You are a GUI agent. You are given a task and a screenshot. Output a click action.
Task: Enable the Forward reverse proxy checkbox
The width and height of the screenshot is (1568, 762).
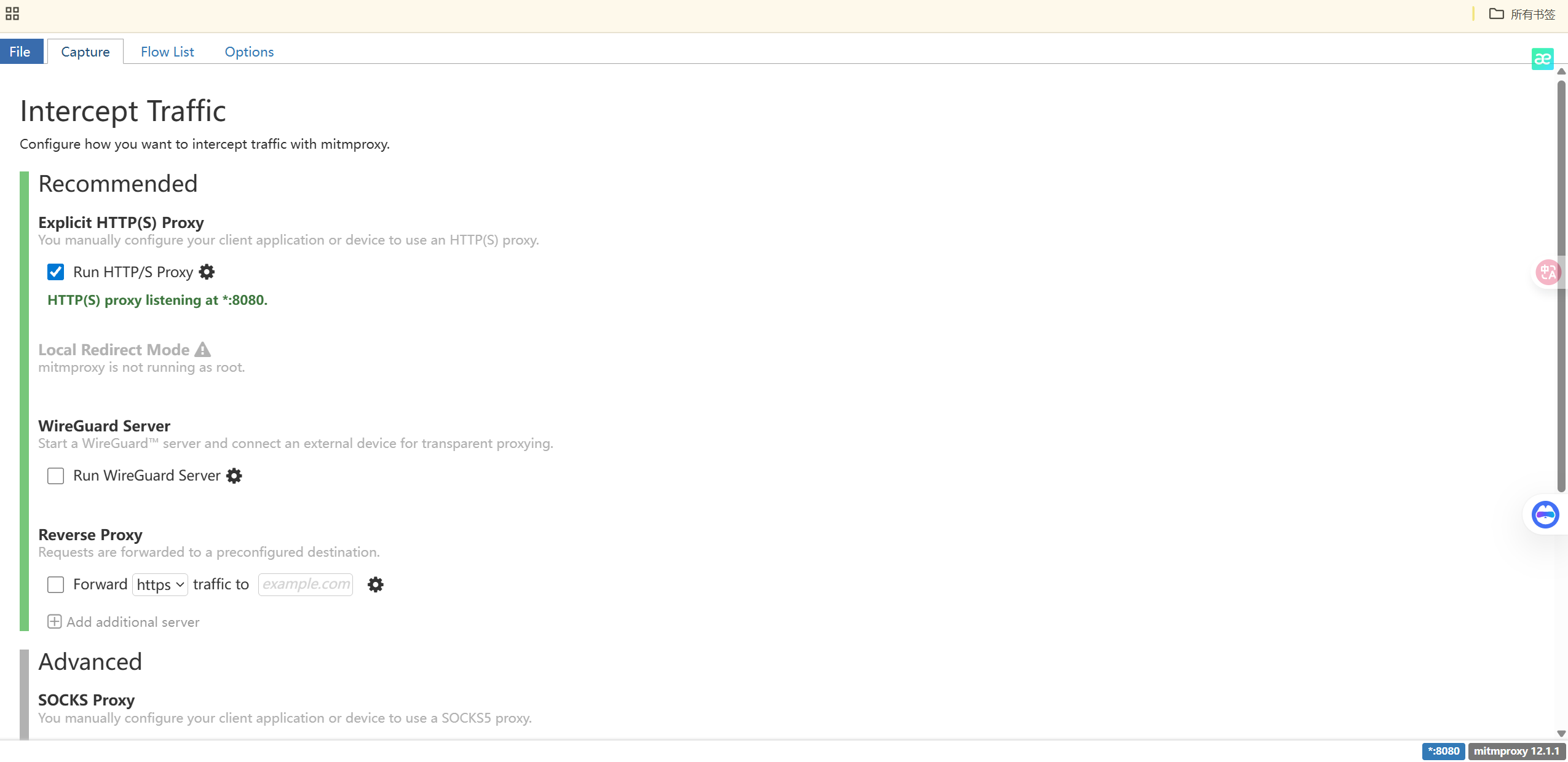pyautogui.click(x=55, y=584)
